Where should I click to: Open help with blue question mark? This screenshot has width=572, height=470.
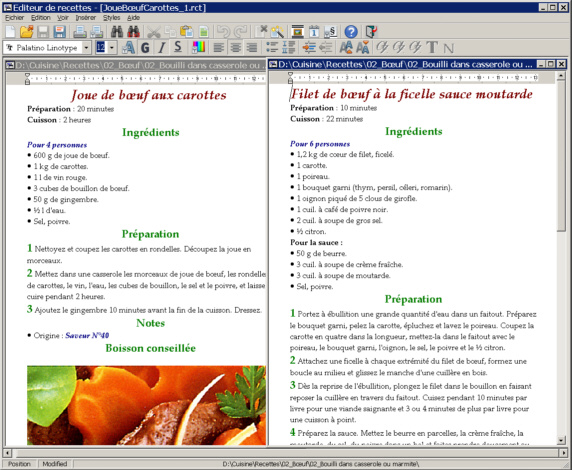coord(351,32)
